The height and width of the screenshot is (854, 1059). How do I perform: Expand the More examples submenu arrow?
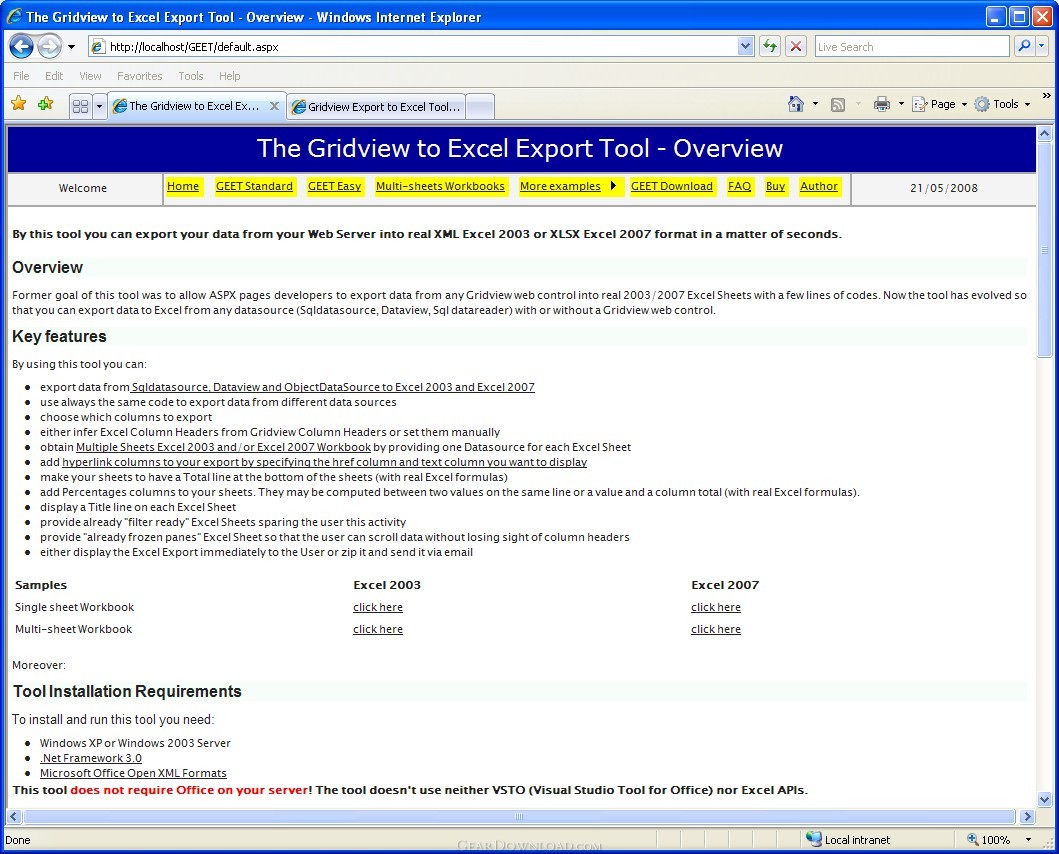click(x=613, y=186)
